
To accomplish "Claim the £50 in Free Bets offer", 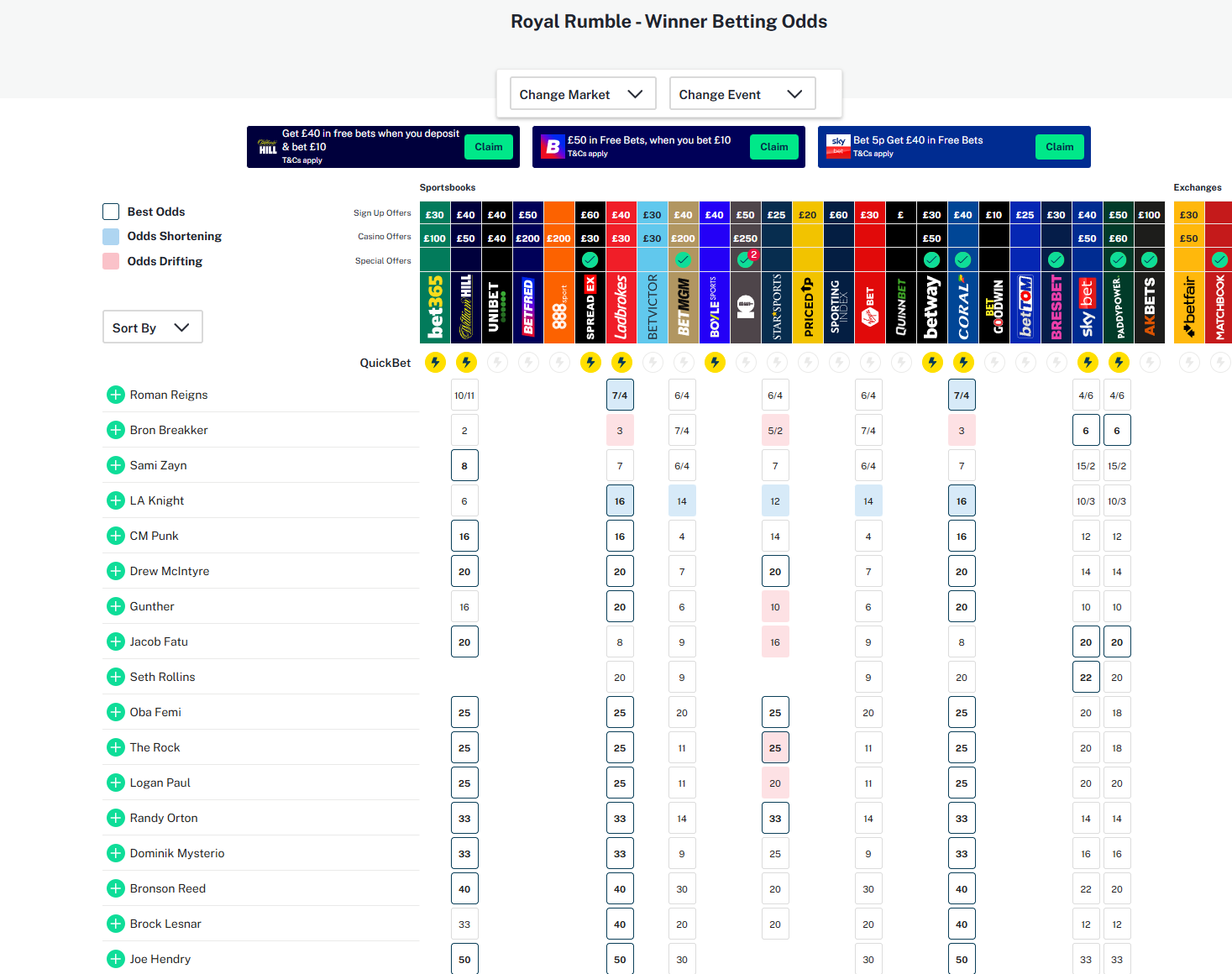I will pyautogui.click(x=774, y=147).
